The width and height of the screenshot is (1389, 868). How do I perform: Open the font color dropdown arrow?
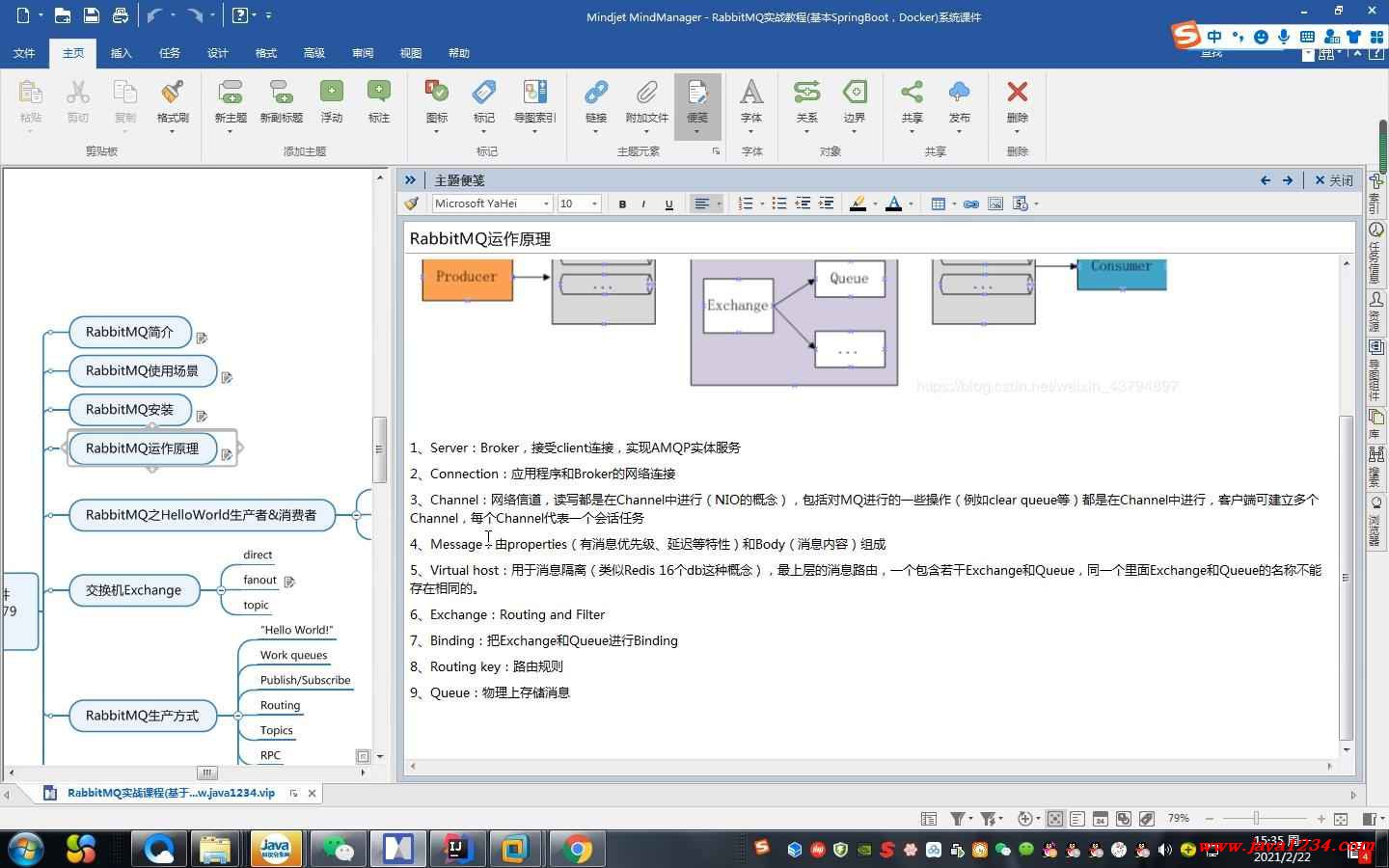coord(912,203)
